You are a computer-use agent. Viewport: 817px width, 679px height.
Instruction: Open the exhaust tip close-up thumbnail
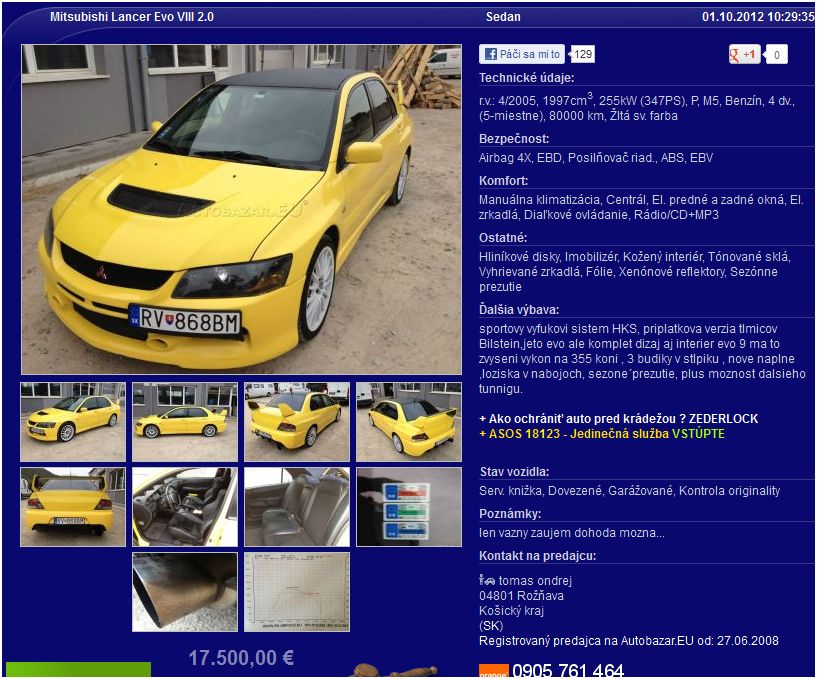[x=185, y=591]
